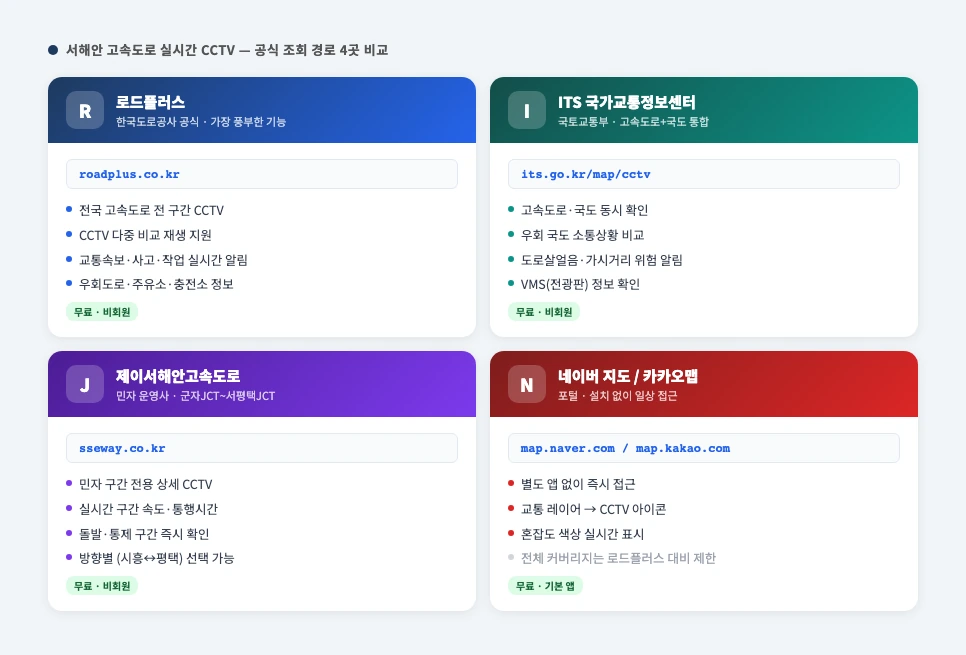This screenshot has width=966, height=655.
Task: Select the text 방향별 (시흥↔평택) 선택 가능
Action: click(156, 558)
